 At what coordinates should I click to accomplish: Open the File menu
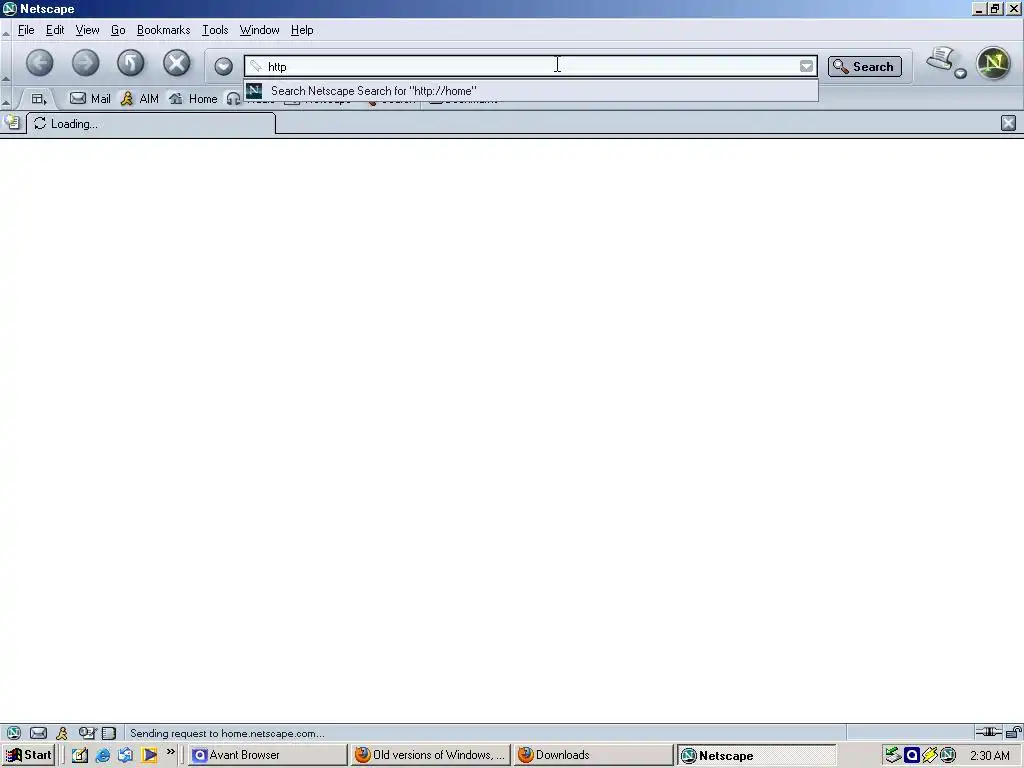coord(26,30)
